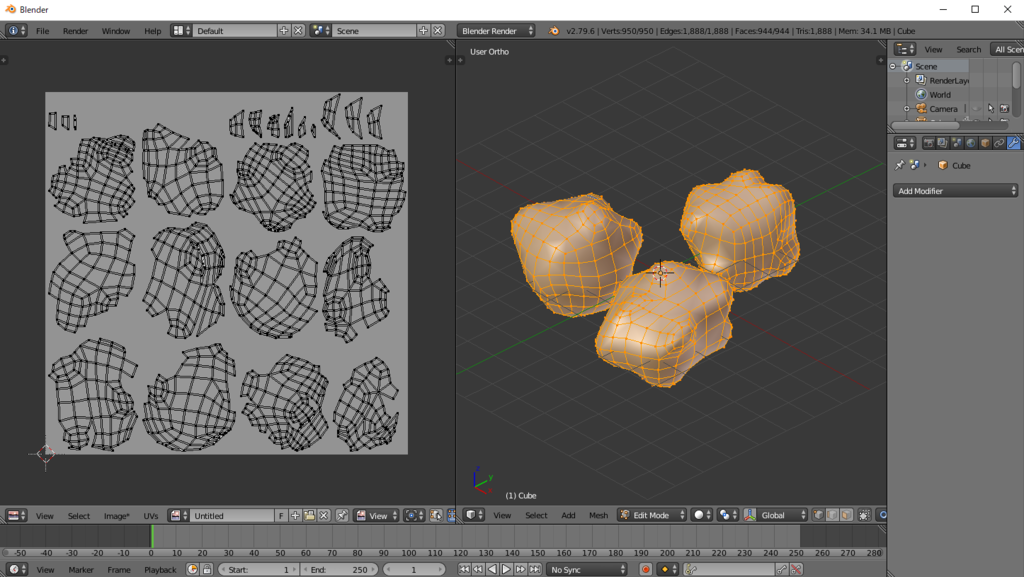Image resolution: width=1024 pixels, height=577 pixels.
Task: Open the Add Modifier dropdown
Action: click(x=955, y=191)
